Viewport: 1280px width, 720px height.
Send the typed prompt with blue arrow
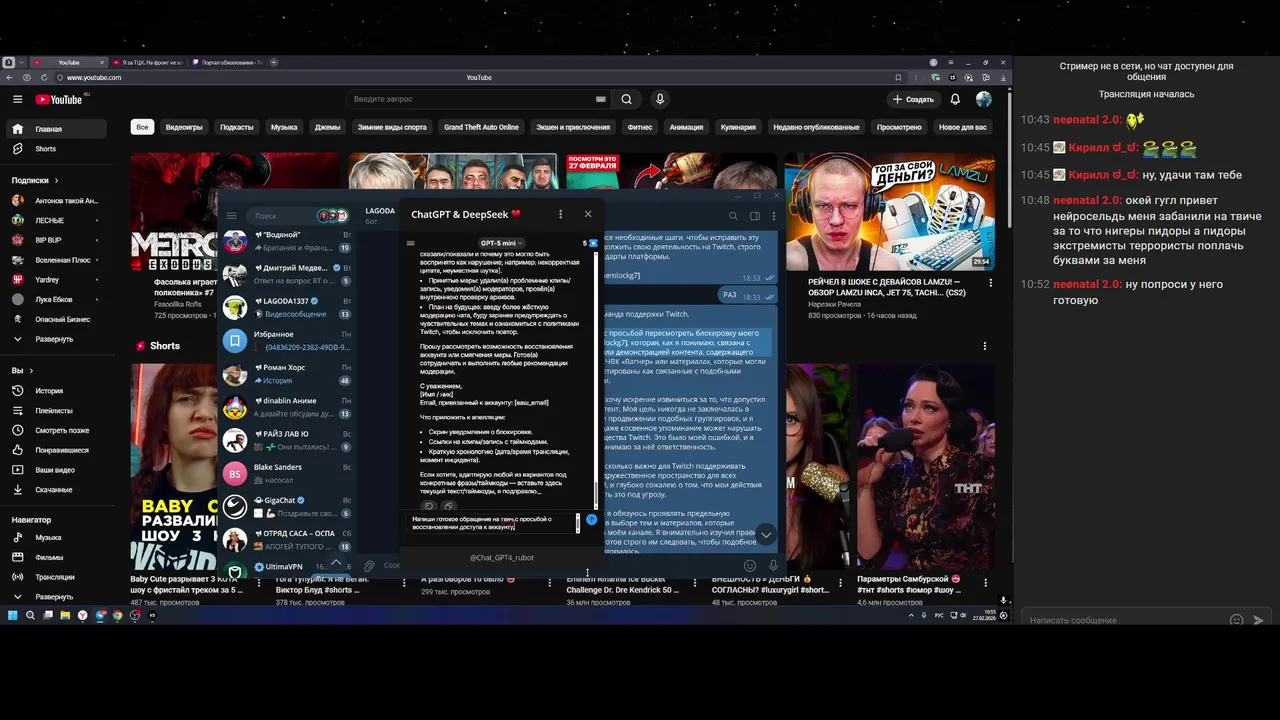pyautogui.click(x=591, y=520)
